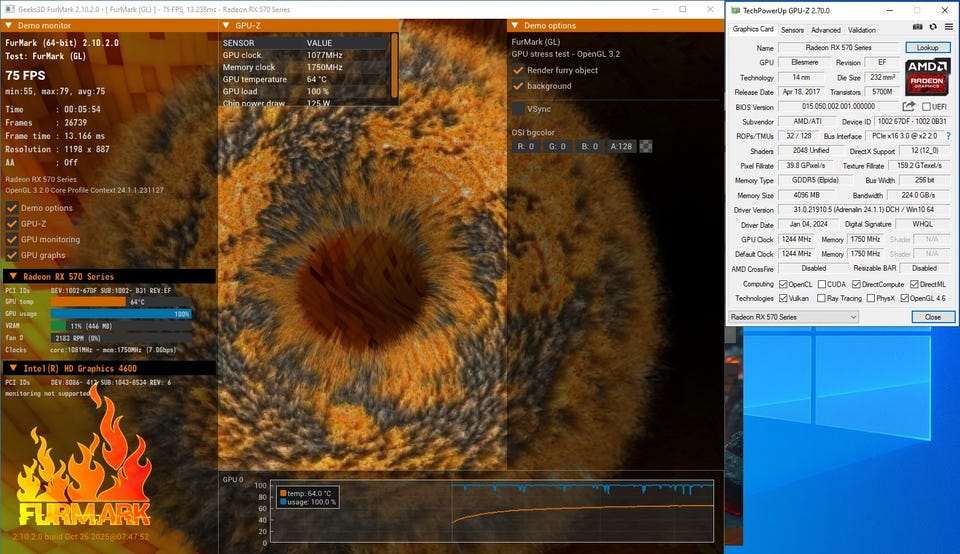The height and width of the screenshot is (554, 960).
Task: Toggle PhysX checkbox in GPU-Z
Action: [871, 298]
